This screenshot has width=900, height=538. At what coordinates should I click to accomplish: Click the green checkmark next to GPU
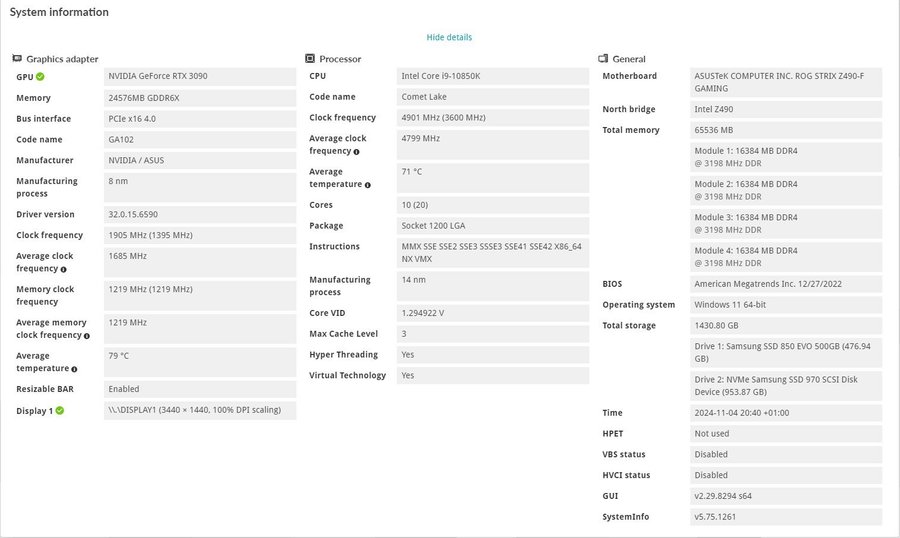click(x=41, y=77)
